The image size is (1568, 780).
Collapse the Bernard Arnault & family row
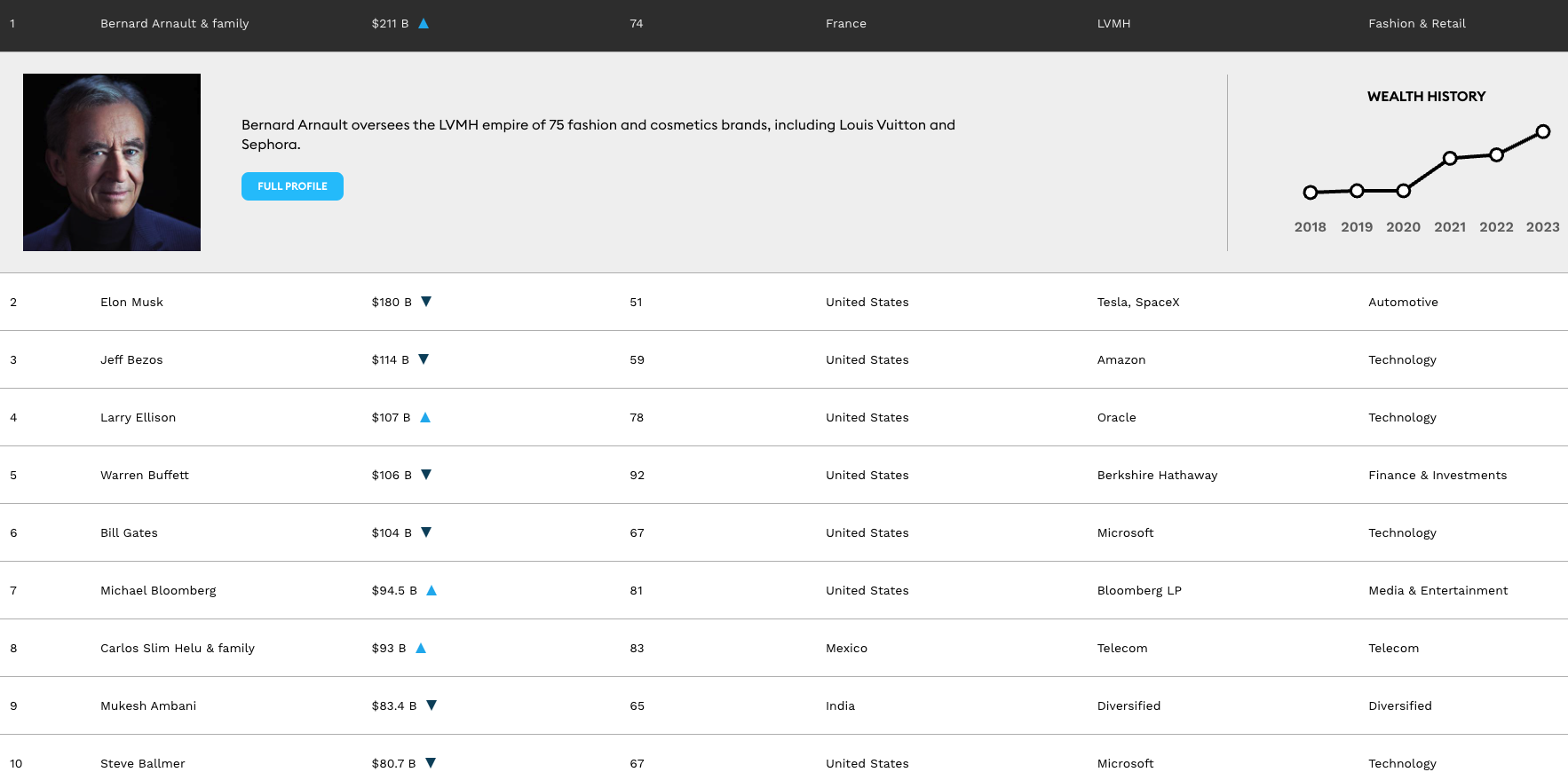tap(784, 25)
